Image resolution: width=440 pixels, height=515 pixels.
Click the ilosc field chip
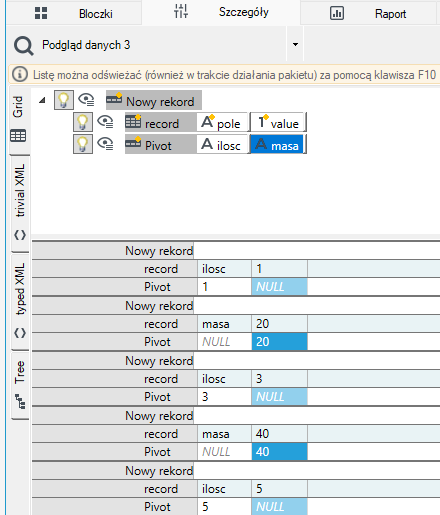(222, 144)
